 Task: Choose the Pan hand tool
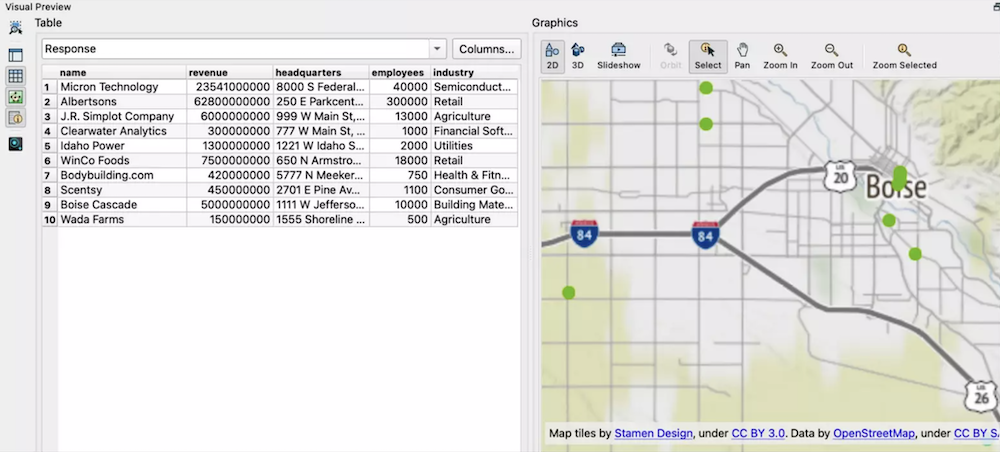click(742, 55)
